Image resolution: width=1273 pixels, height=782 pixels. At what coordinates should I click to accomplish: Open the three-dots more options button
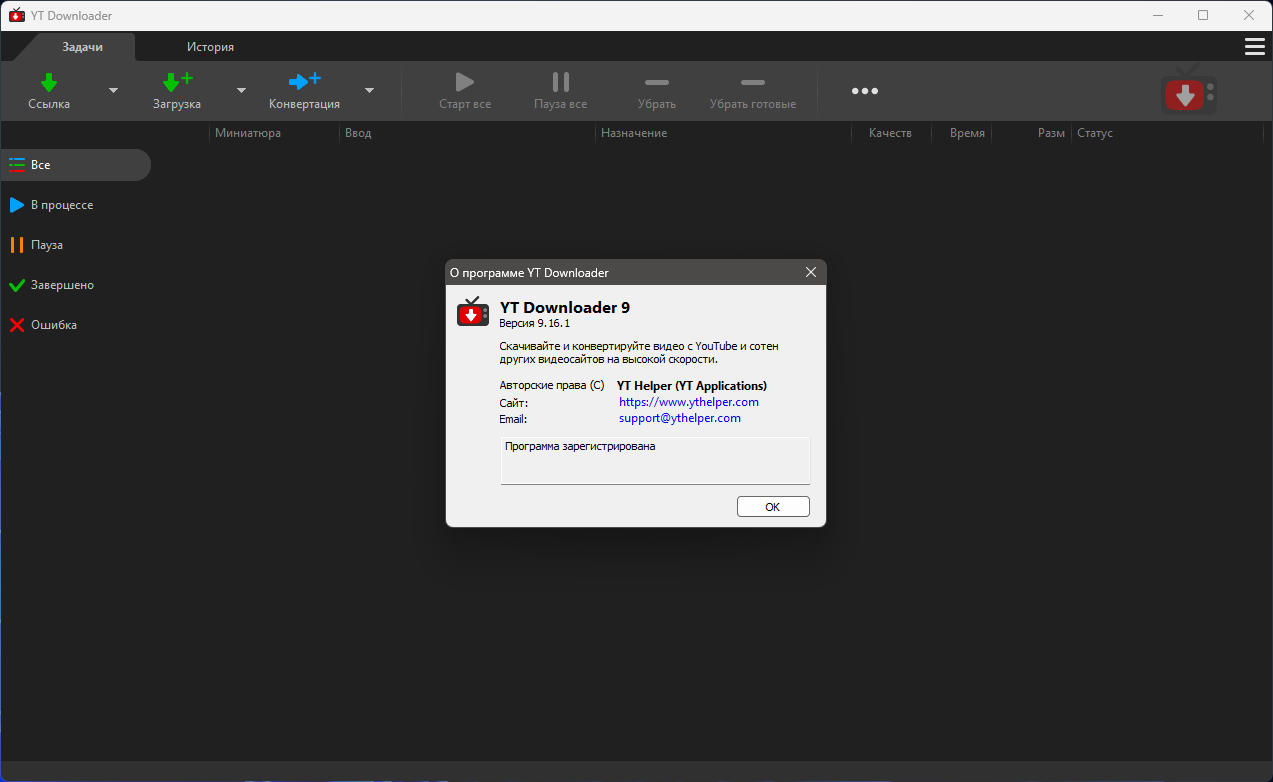[x=865, y=91]
